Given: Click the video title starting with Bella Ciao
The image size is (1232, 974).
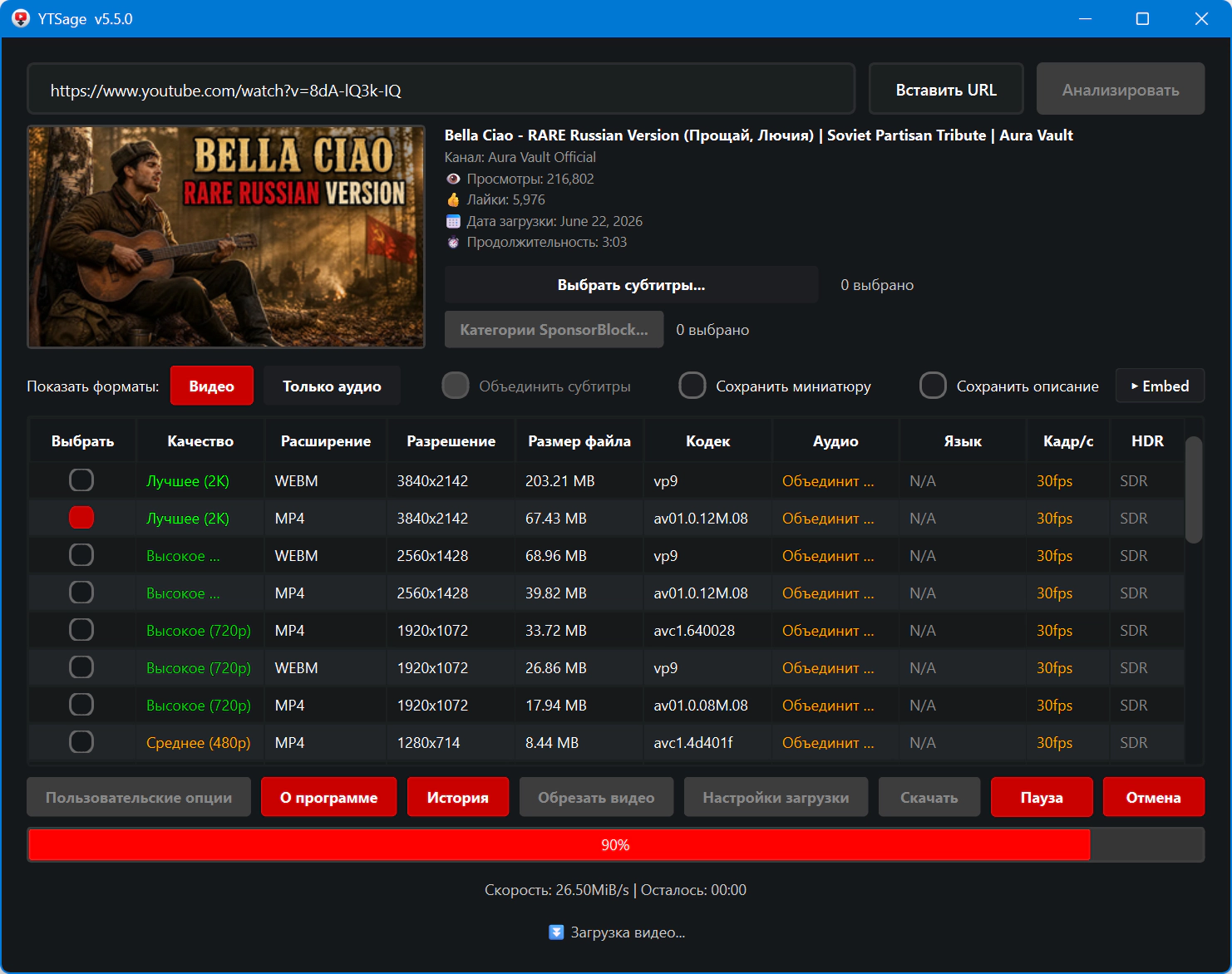Looking at the screenshot, I should (x=758, y=135).
